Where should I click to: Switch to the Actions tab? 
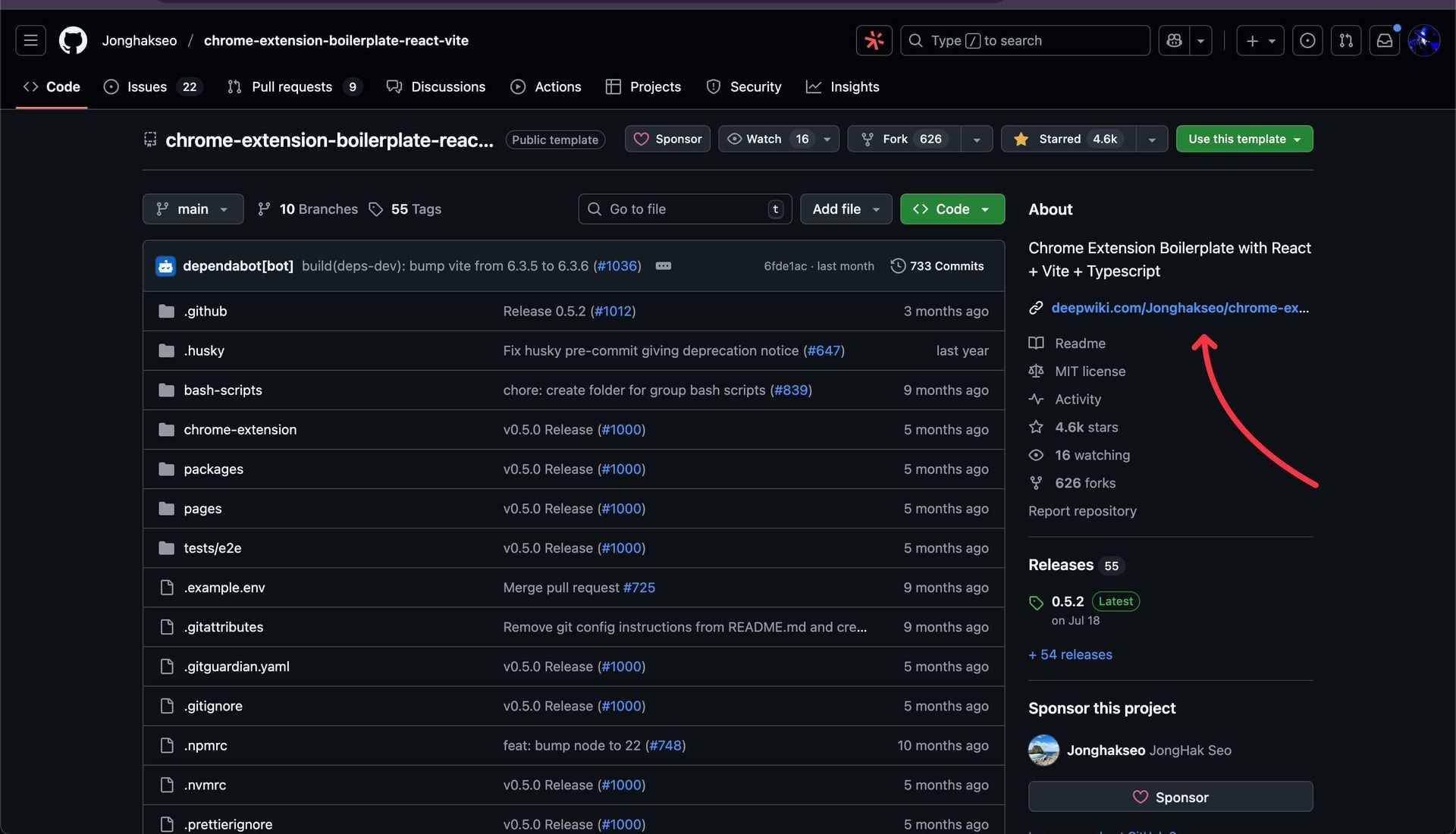click(546, 87)
